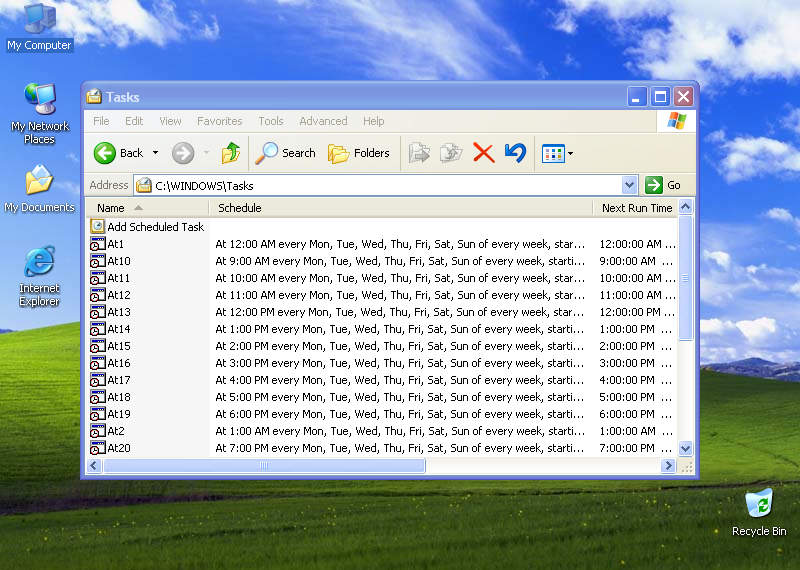The height and width of the screenshot is (570, 800).
Task: Click the horizontal scrollbar thumb
Action: pyautogui.click(x=264, y=465)
